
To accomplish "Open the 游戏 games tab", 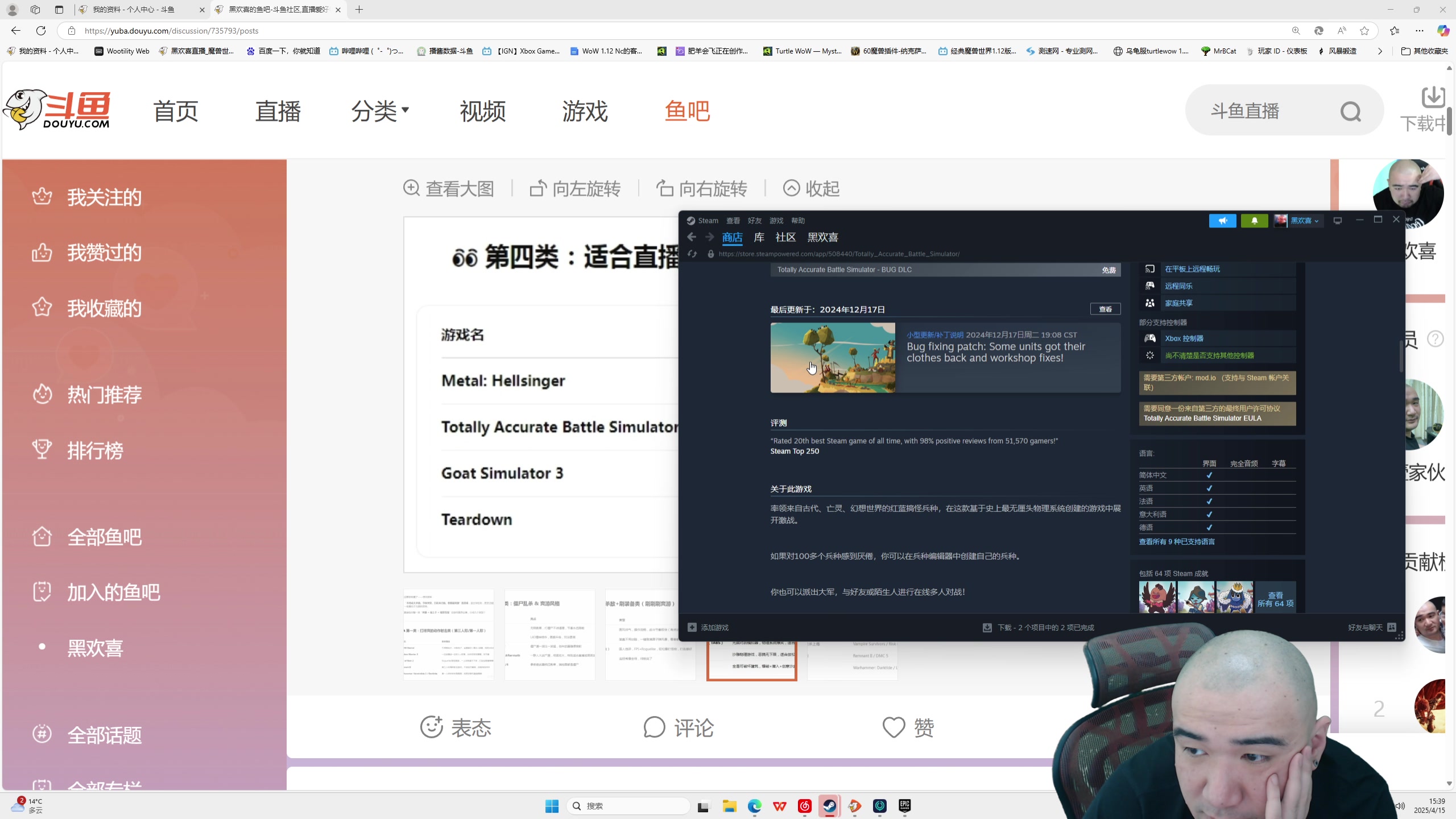I will pyautogui.click(x=585, y=111).
